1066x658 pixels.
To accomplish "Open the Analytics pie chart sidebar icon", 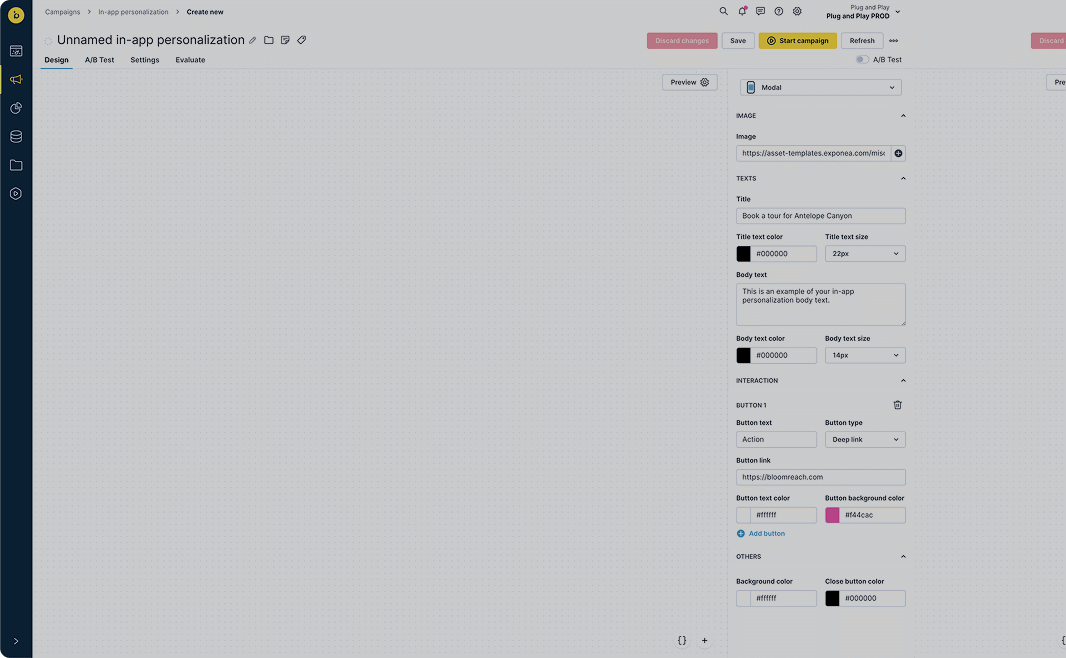I will click(16, 108).
